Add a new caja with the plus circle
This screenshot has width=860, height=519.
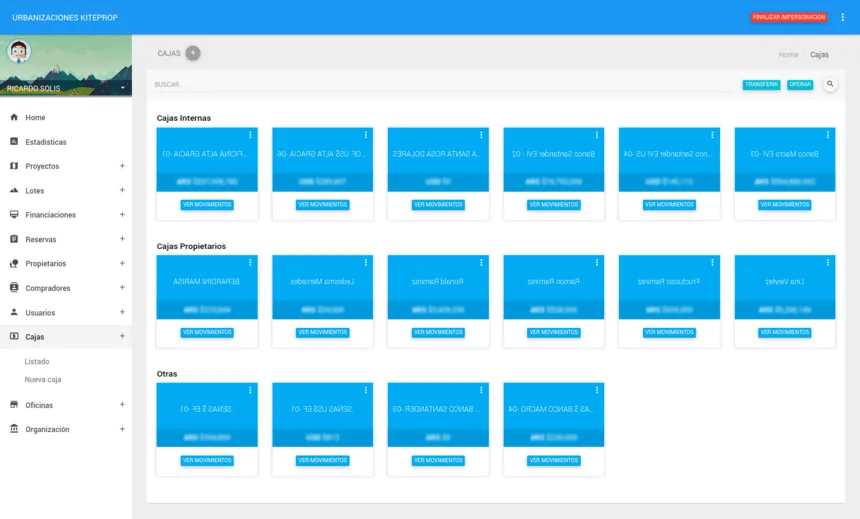(x=193, y=53)
